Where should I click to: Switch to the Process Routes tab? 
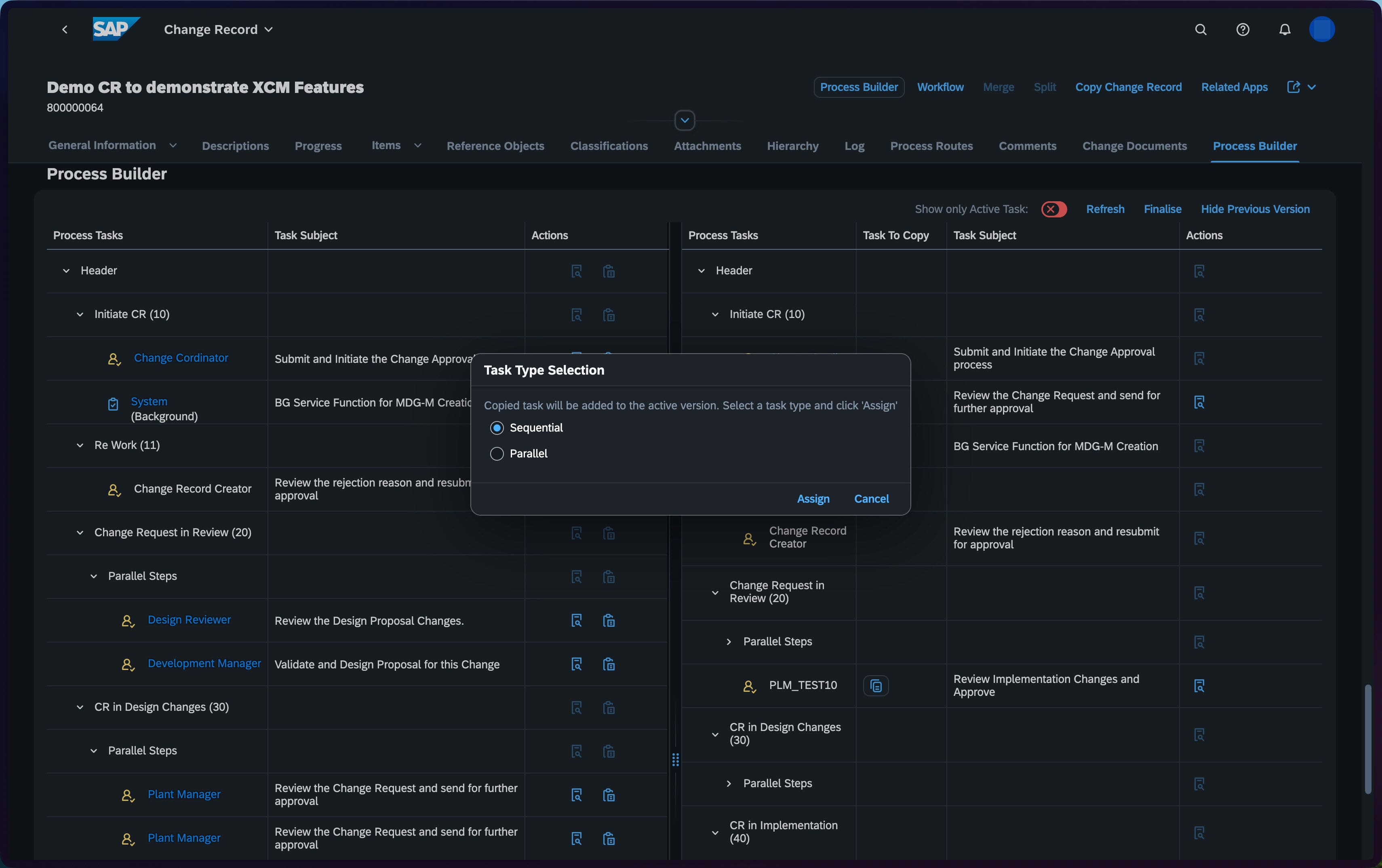pos(931,146)
